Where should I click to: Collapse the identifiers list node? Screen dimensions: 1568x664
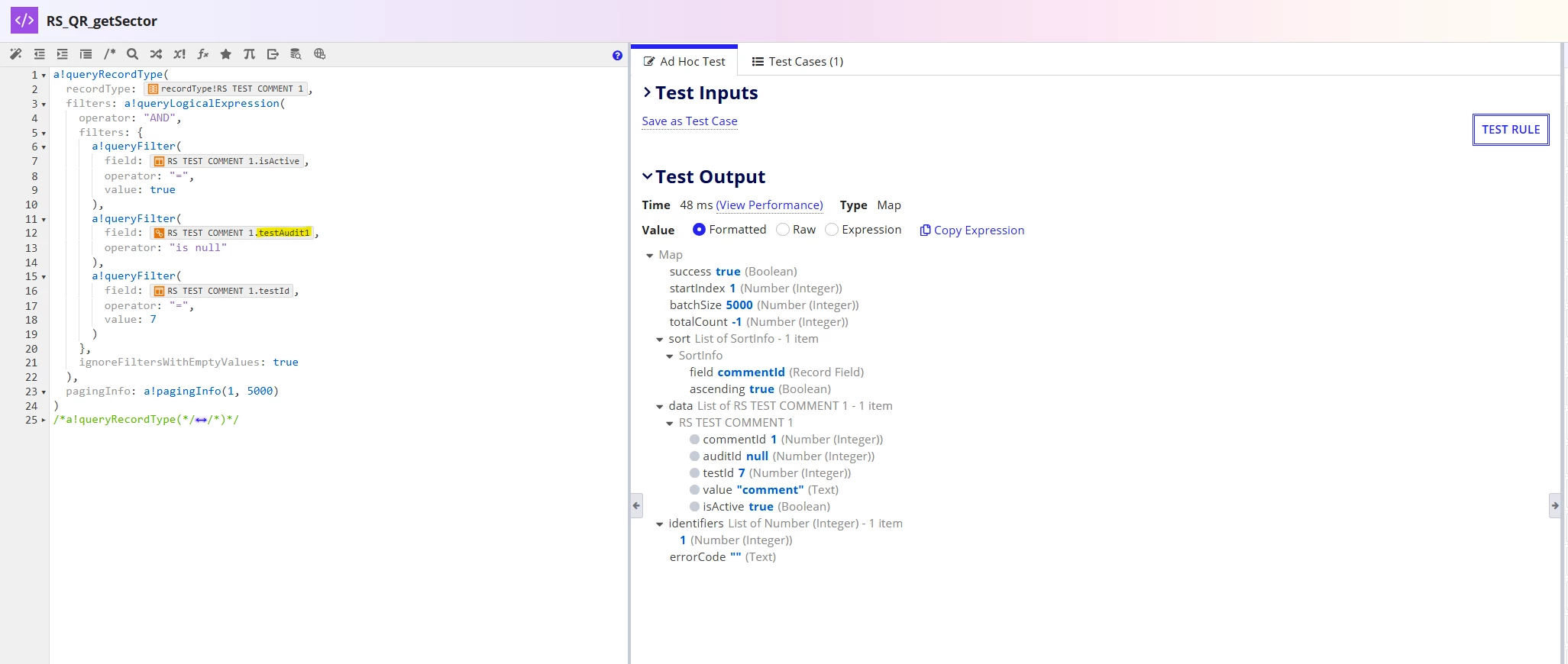(660, 524)
